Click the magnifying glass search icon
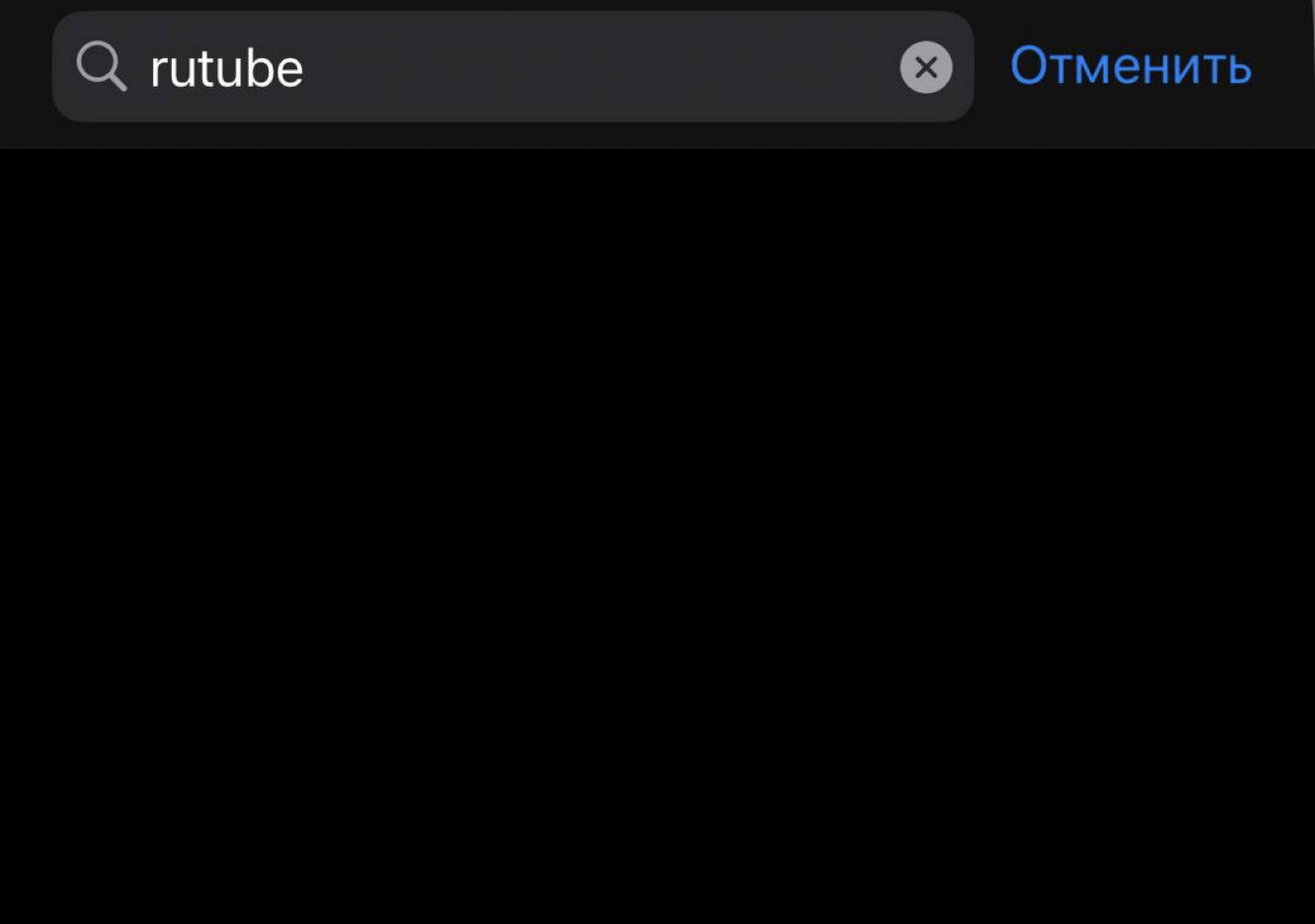Image resolution: width=1315 pixels, height=924 pixels. [102, 67]
